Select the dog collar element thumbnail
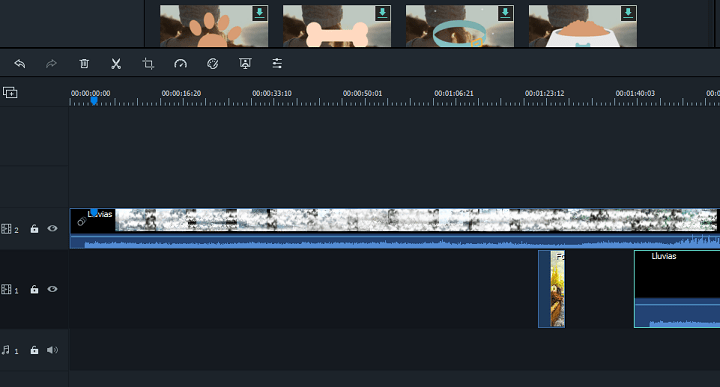Viewport: 720px width, 387px height. [460, 26]
